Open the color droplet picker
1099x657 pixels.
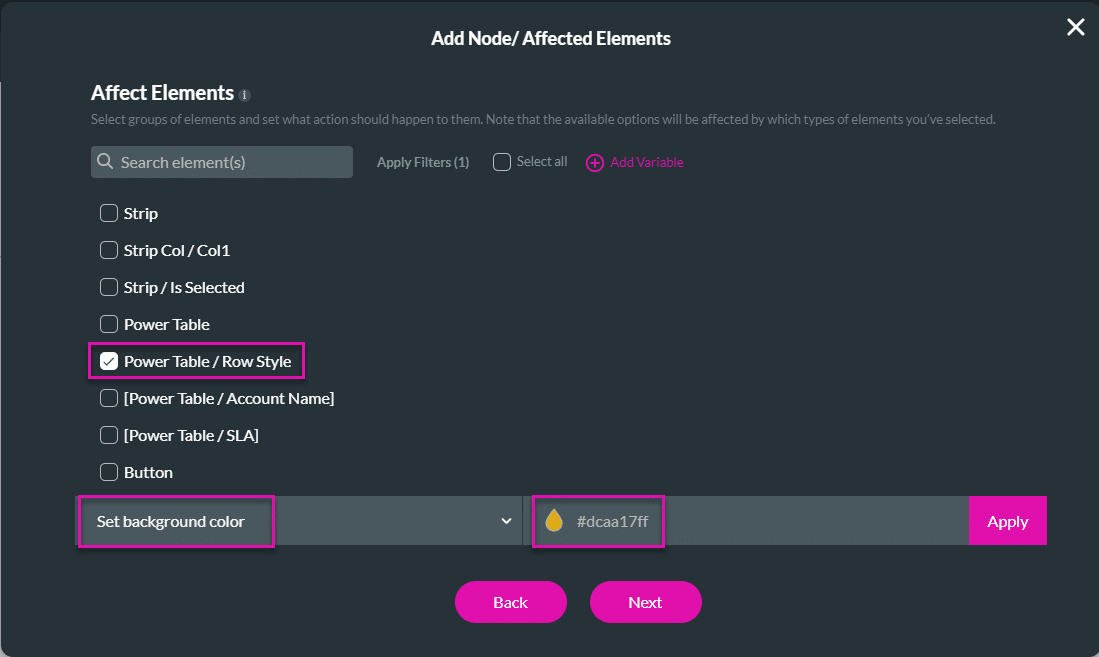[x=552, y=520]
